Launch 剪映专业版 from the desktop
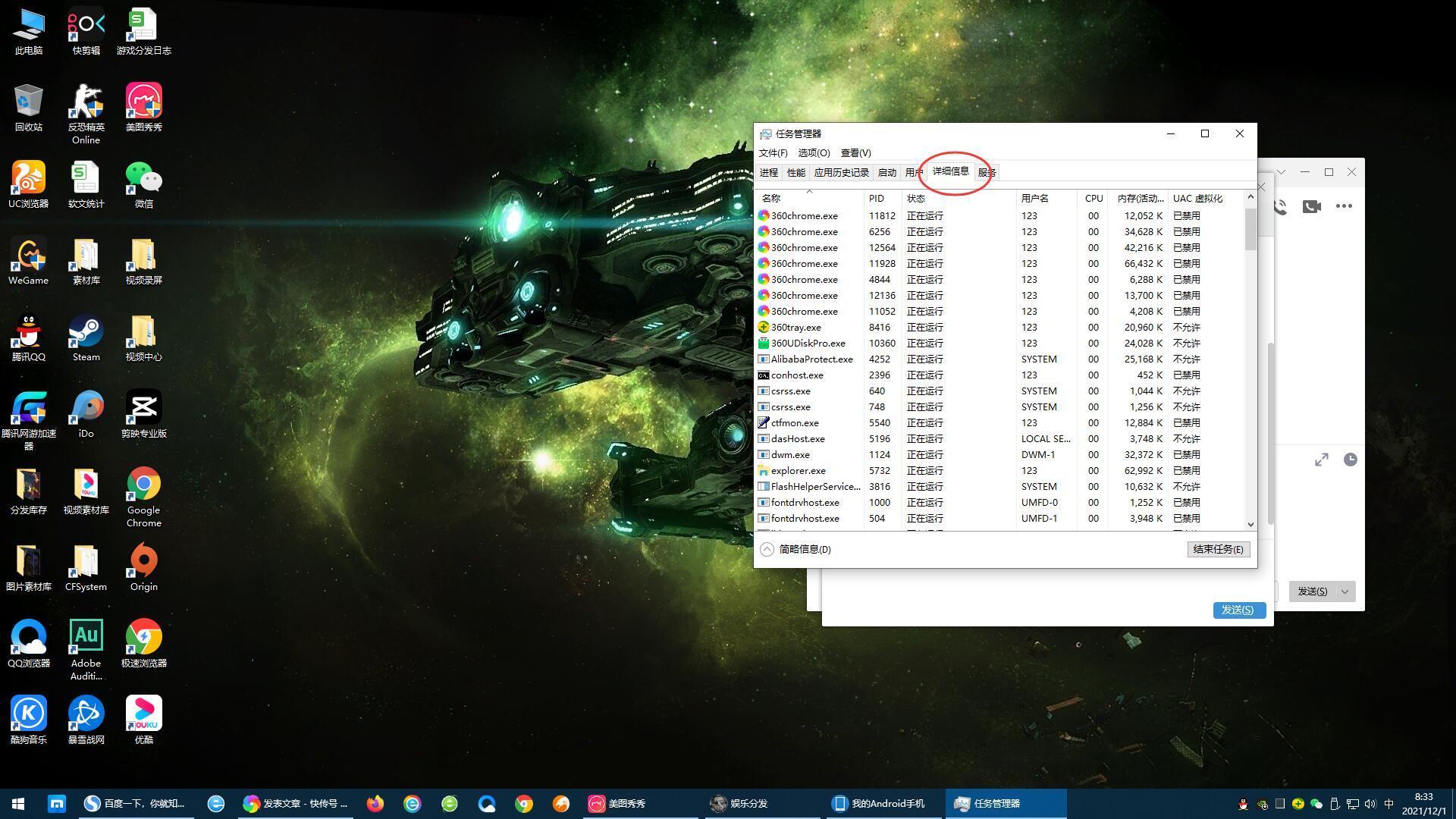This screenshot has width=1456, height=819. coord(143,415)
